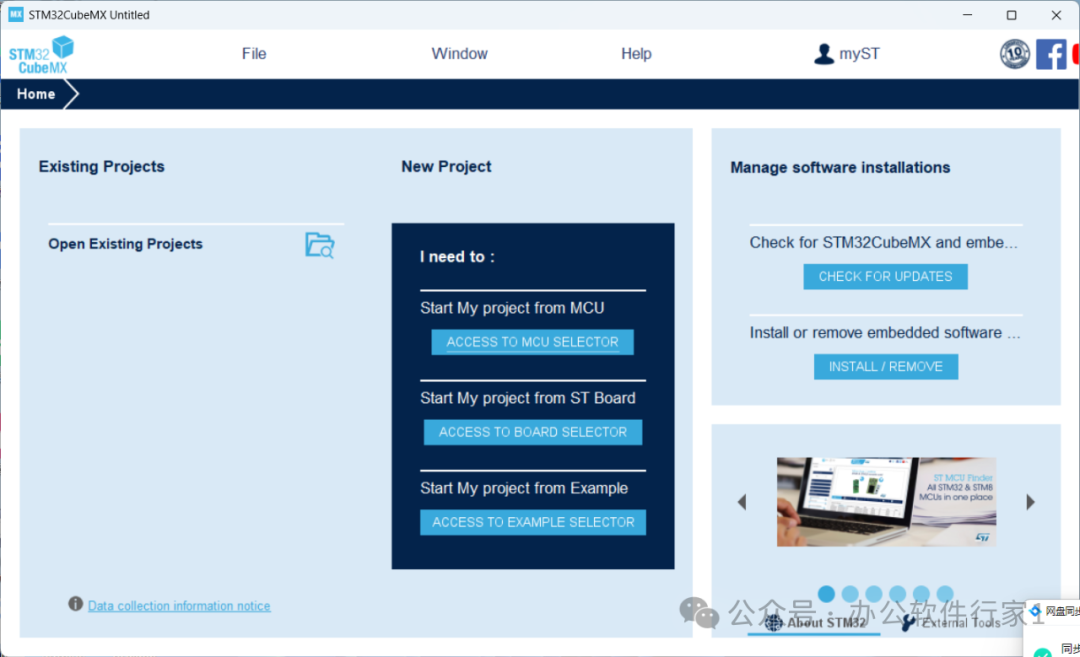Click 'Start My project from ST Board' text
Image resolution: width=1080 pixels, height=657 pixels.
tap(528, 398)
